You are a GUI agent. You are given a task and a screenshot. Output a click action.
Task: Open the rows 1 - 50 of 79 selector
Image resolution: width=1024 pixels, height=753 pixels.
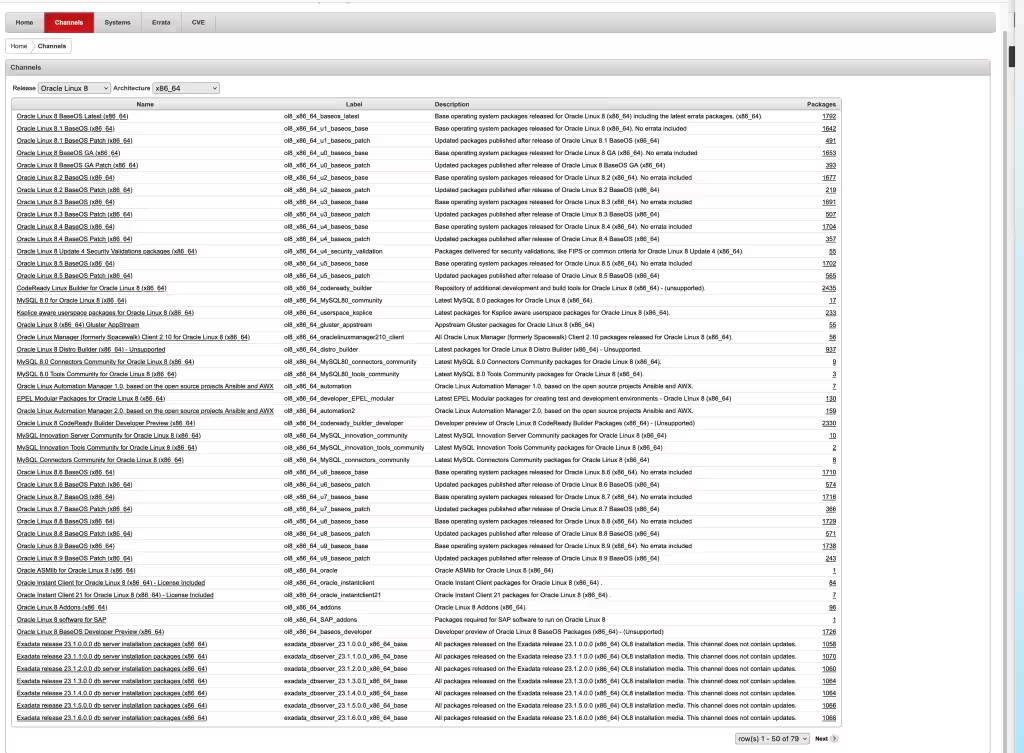click(x=773, y=739)
